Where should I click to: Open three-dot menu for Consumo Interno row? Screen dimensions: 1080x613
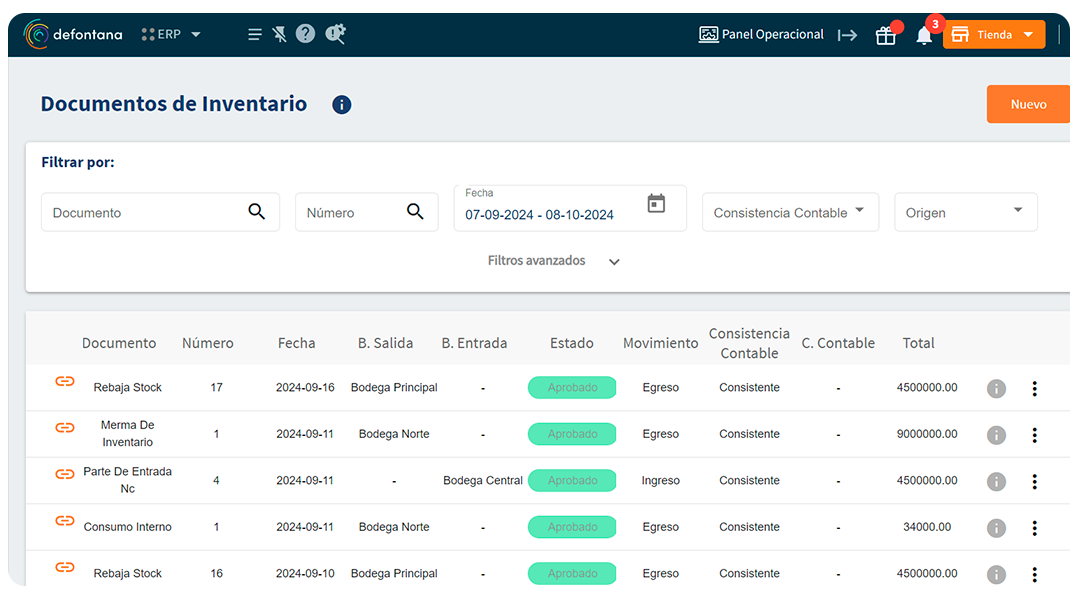1034,528
